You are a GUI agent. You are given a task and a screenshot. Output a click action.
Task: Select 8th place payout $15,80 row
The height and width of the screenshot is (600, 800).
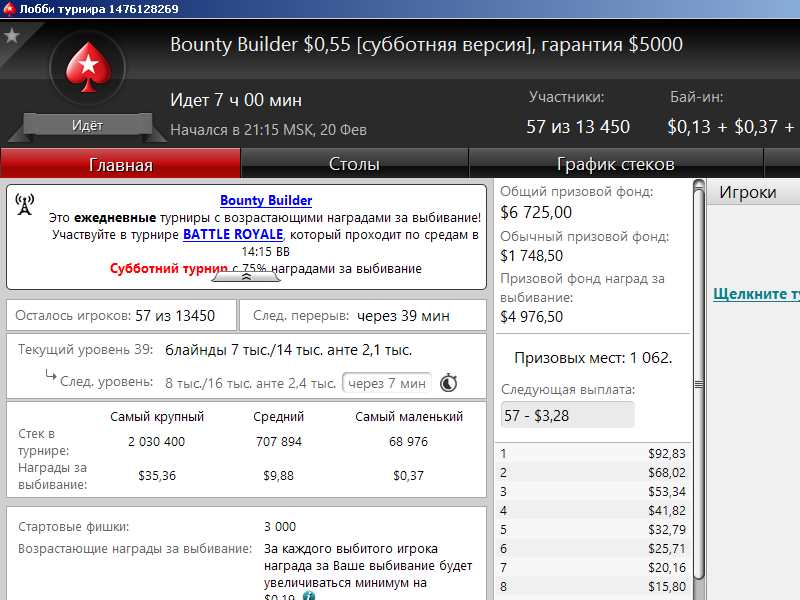tap(593, 586)
